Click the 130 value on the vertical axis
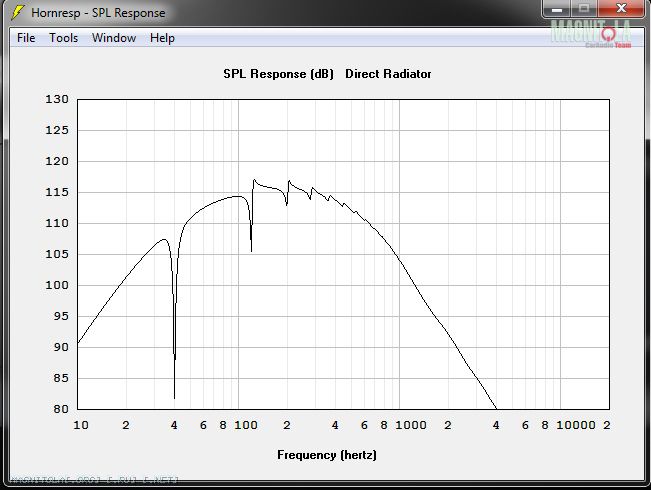The height and width of the screenshot is (490, 651). (x=57, y=99)
